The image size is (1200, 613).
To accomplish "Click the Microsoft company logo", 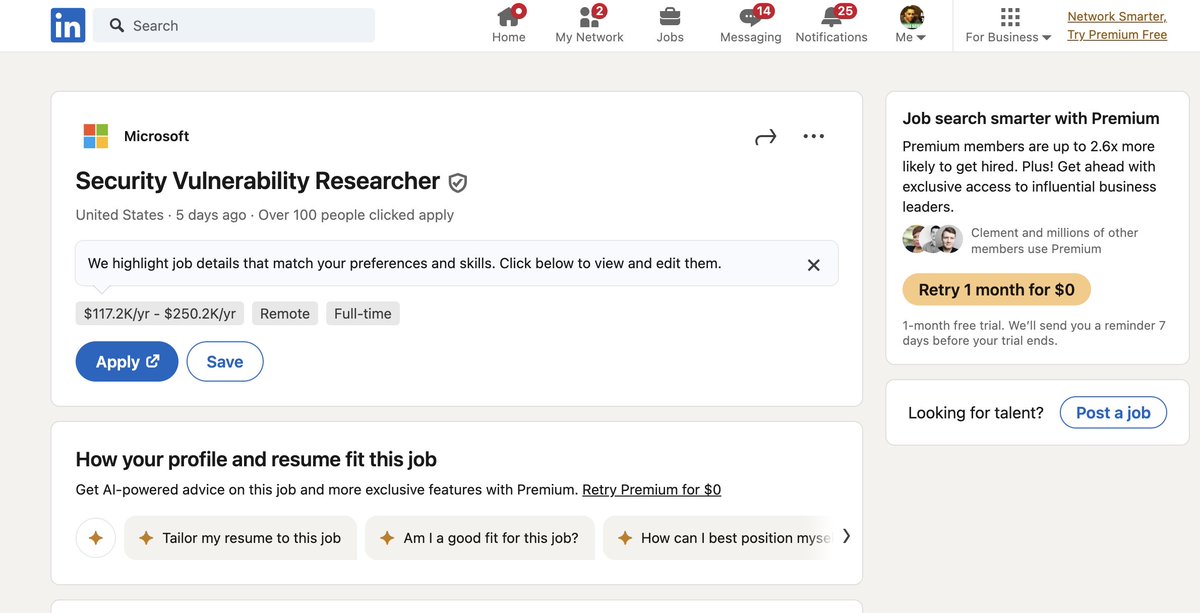I will pyautogui.click(x=96, y=136).
